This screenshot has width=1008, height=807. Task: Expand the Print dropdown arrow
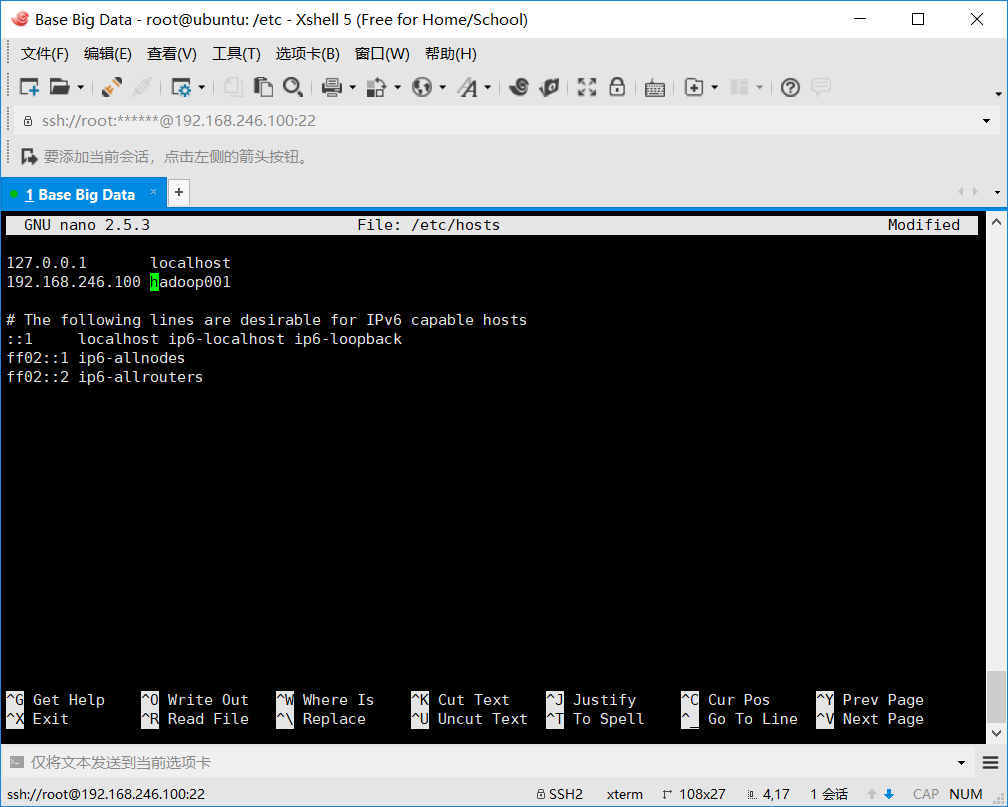click(x=352, y=87)
